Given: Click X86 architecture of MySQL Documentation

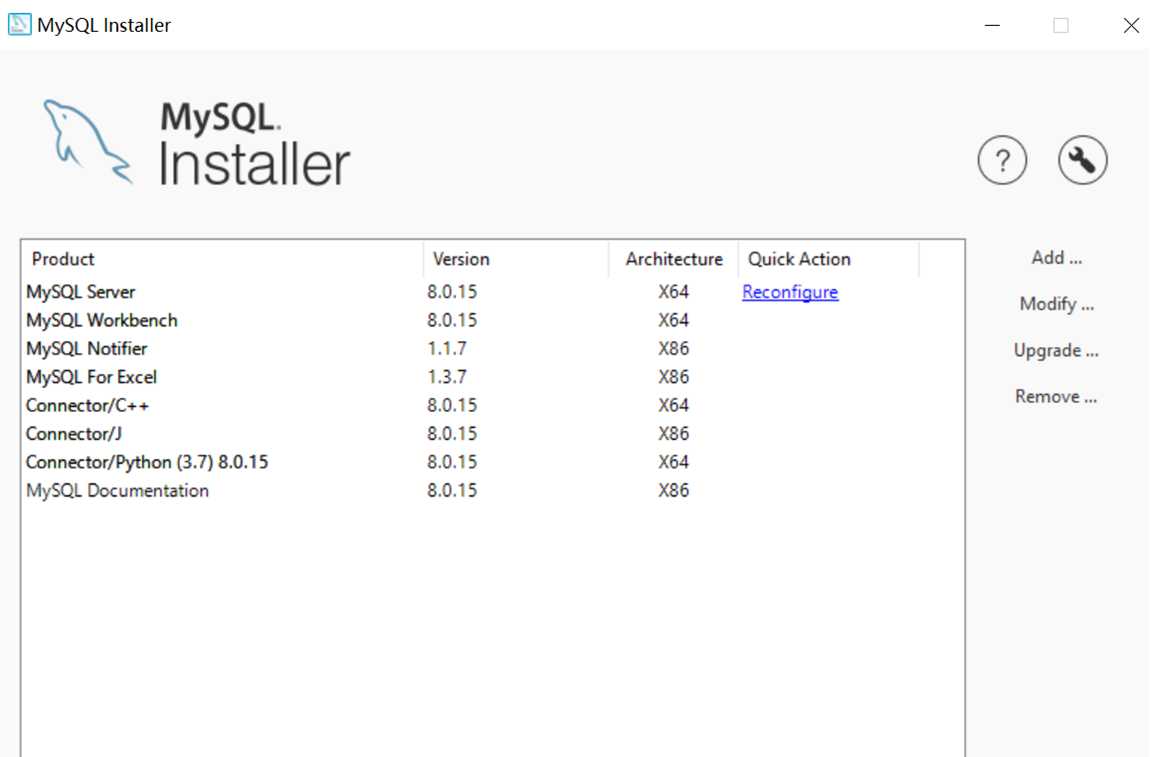Looking at the screenshot, I should coord(674,490).
